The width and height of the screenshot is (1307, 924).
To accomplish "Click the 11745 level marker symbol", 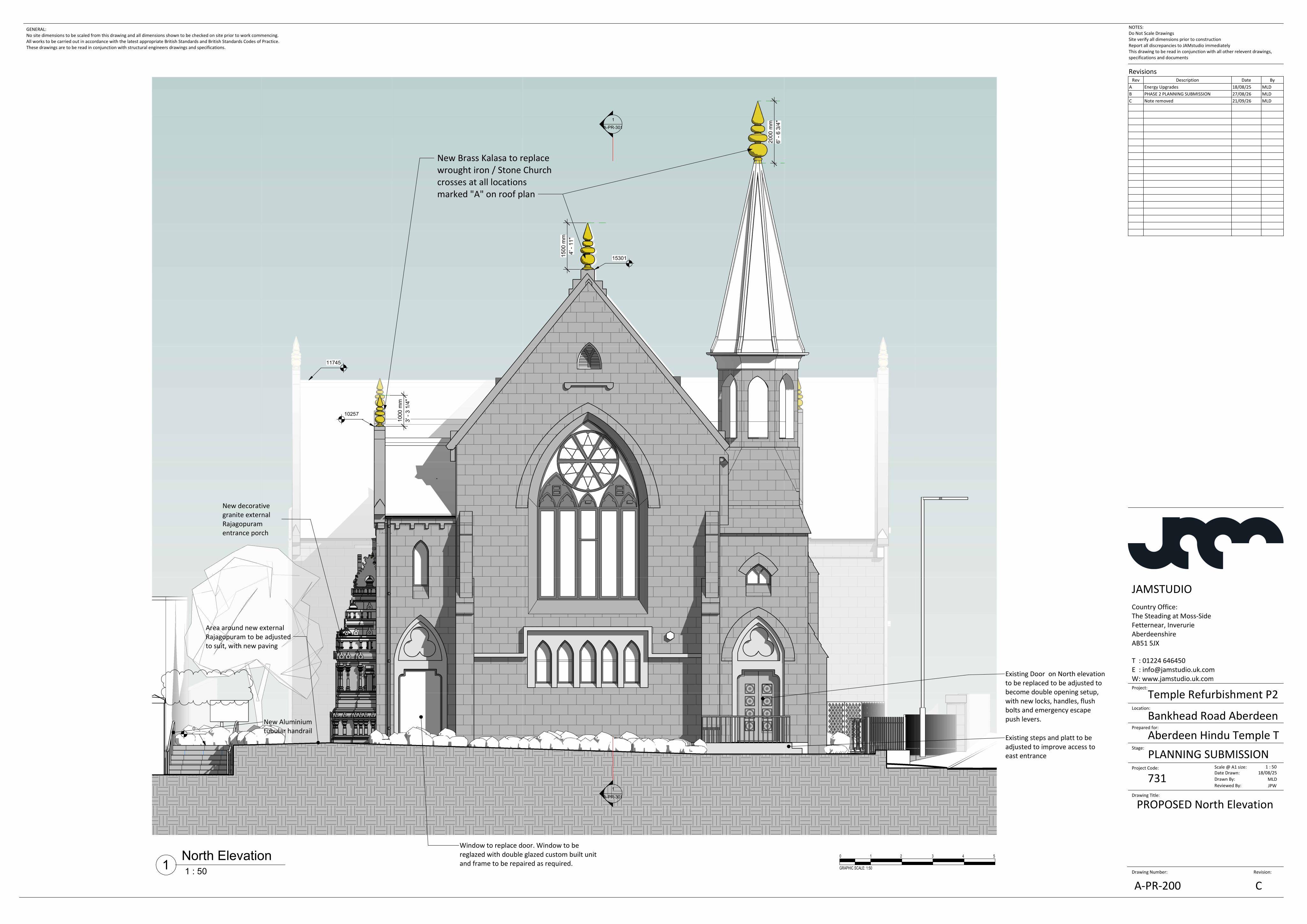I will coord(343,368).
